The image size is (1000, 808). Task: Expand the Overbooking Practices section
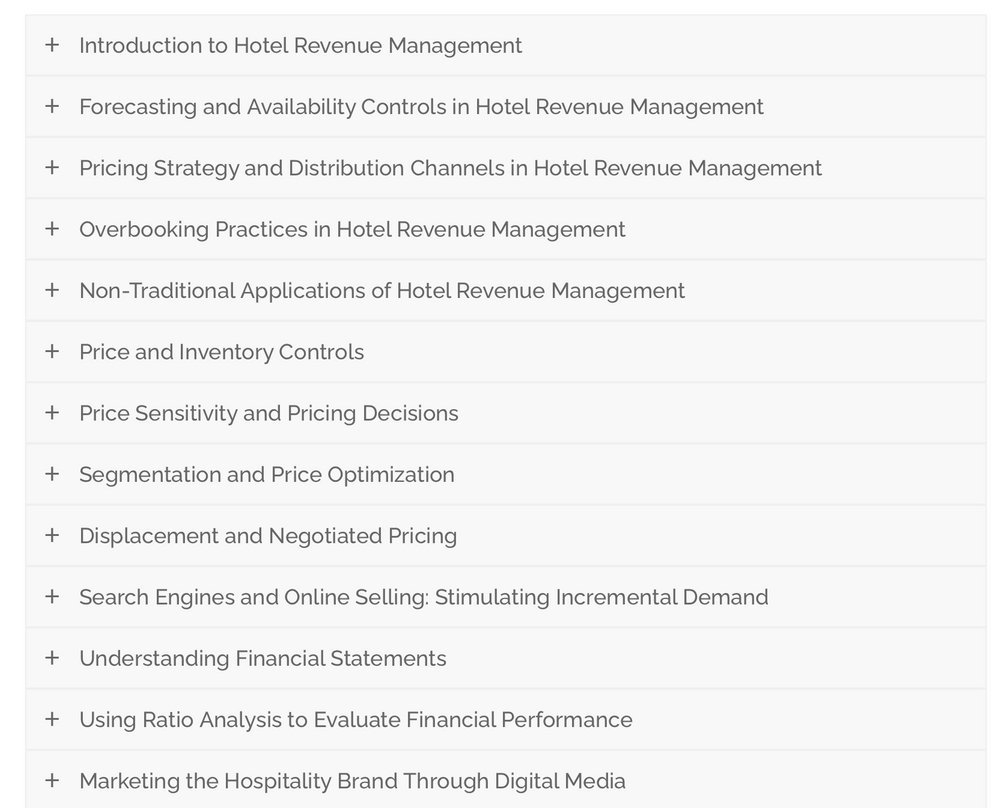pyautogui.click(x=52, y=229)
